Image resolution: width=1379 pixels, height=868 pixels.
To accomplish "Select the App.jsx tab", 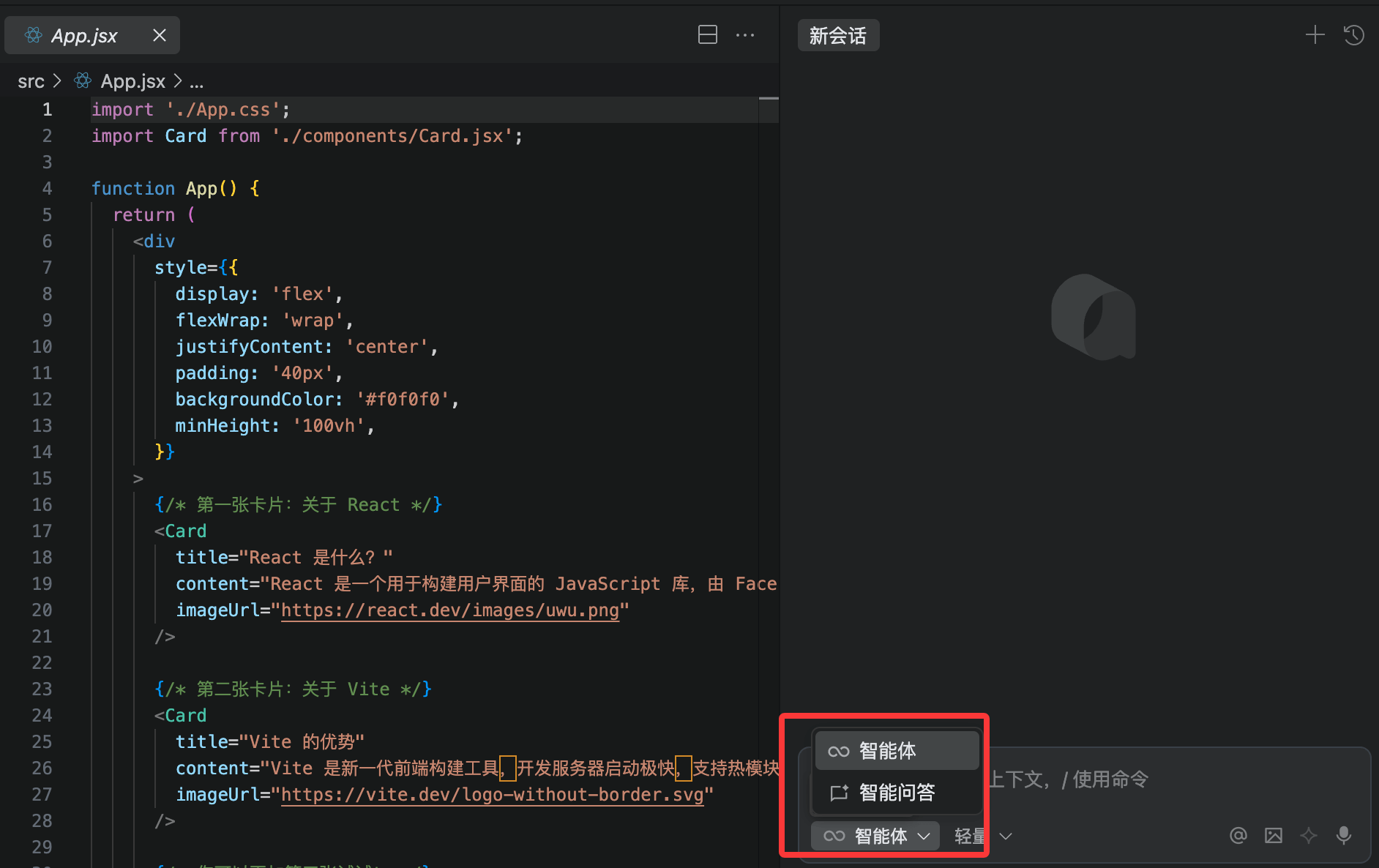I will [x=84, y=35].
